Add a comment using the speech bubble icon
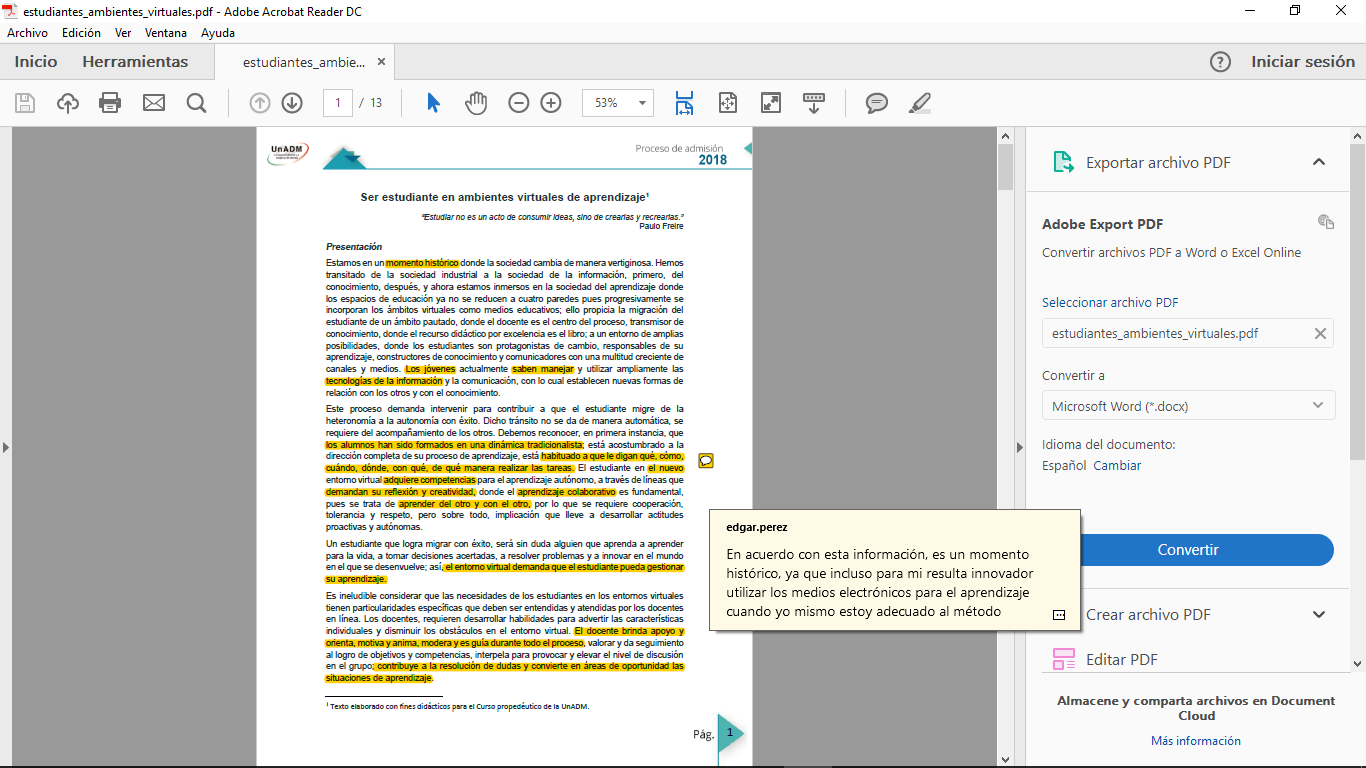Screen dimensions: 1366x768 [877, 103]
